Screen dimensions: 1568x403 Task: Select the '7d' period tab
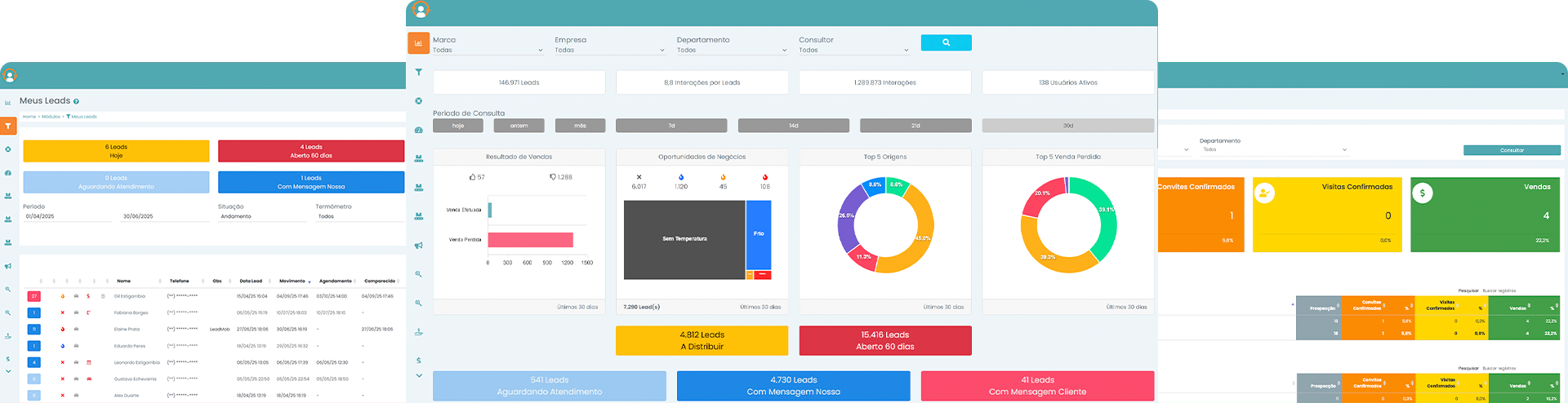pos(671,126)
